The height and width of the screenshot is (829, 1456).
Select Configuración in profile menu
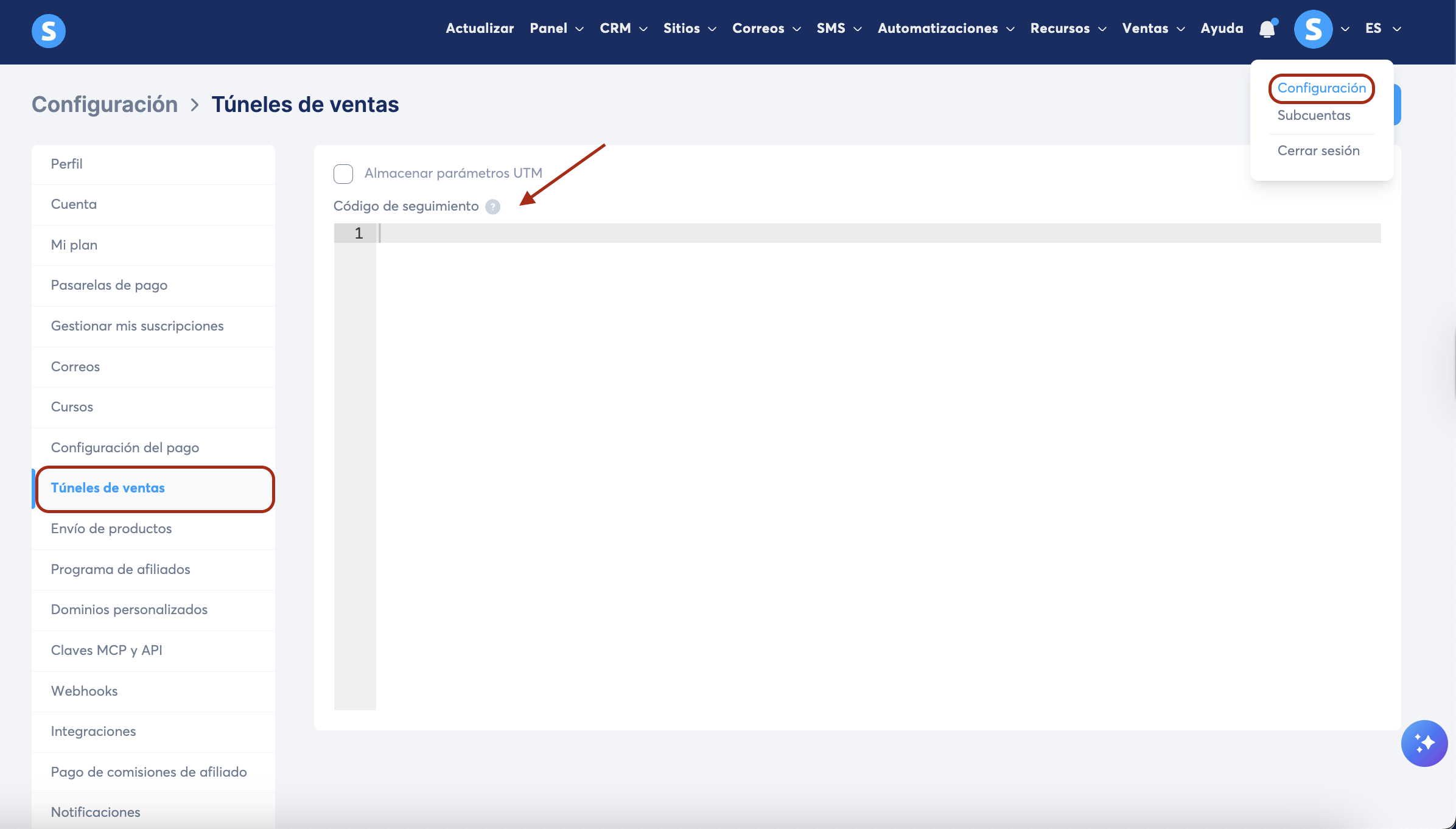pyautogui.click(x=1321, y=88)
